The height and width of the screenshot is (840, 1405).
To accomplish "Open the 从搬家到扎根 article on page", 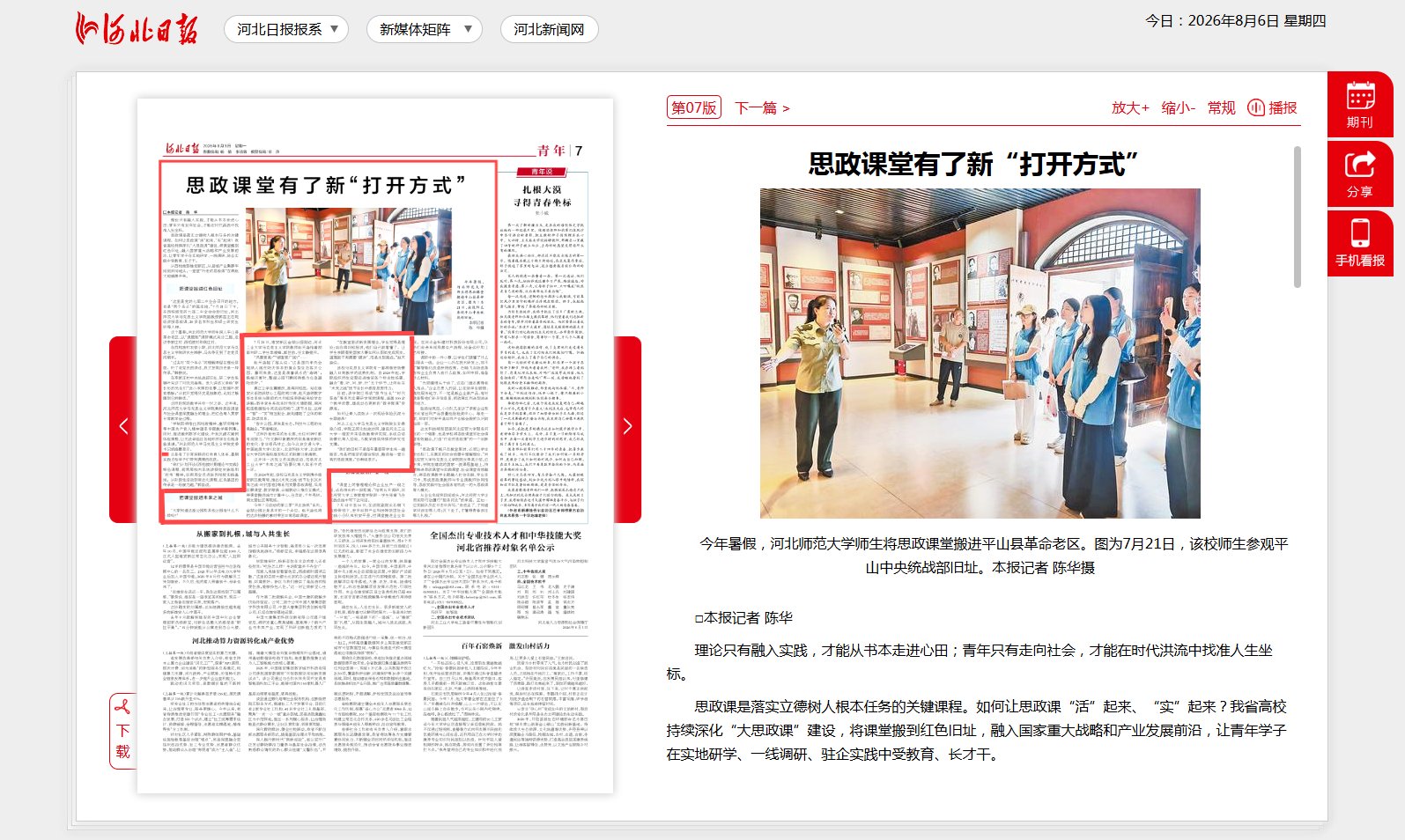I will tap(242, 534).
